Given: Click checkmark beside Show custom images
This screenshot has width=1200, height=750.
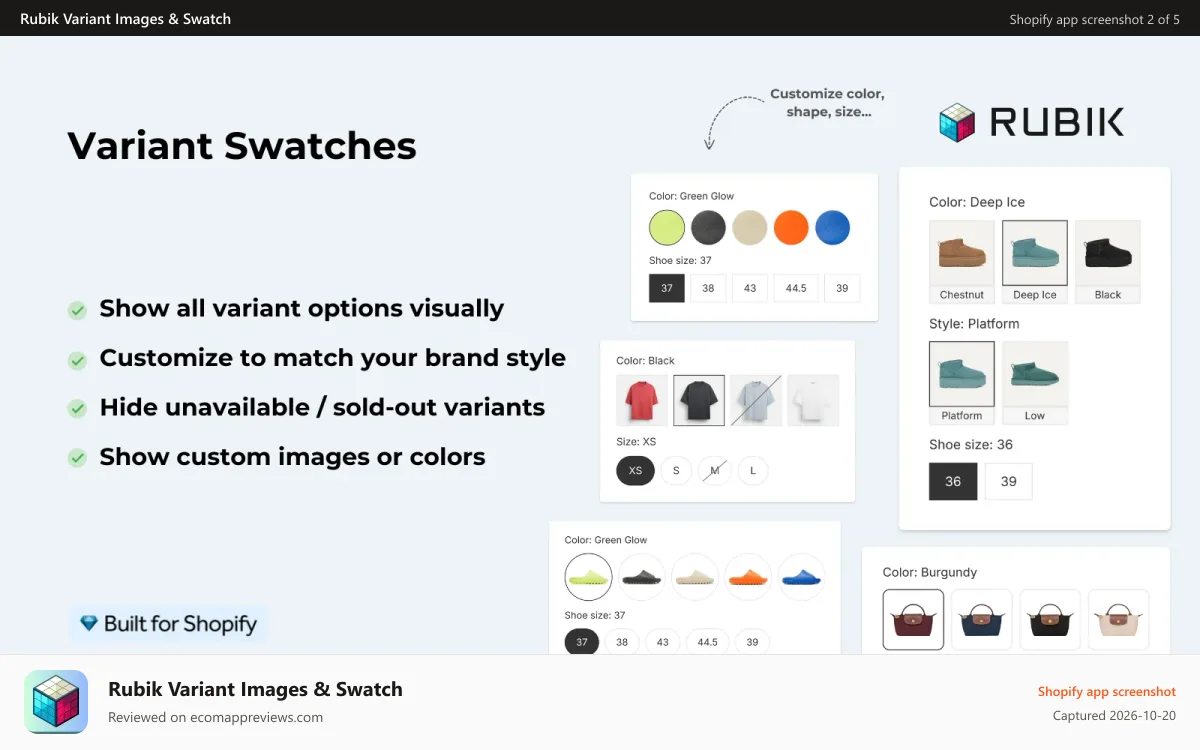Looking at the screenshot, I should click(77, 458).
